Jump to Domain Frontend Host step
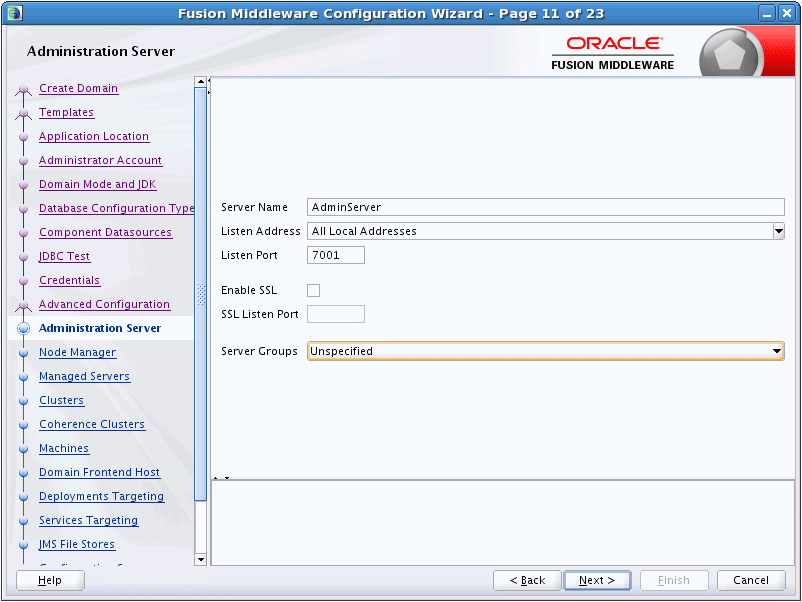Viewport: 802px width, 602px height. 99,473
